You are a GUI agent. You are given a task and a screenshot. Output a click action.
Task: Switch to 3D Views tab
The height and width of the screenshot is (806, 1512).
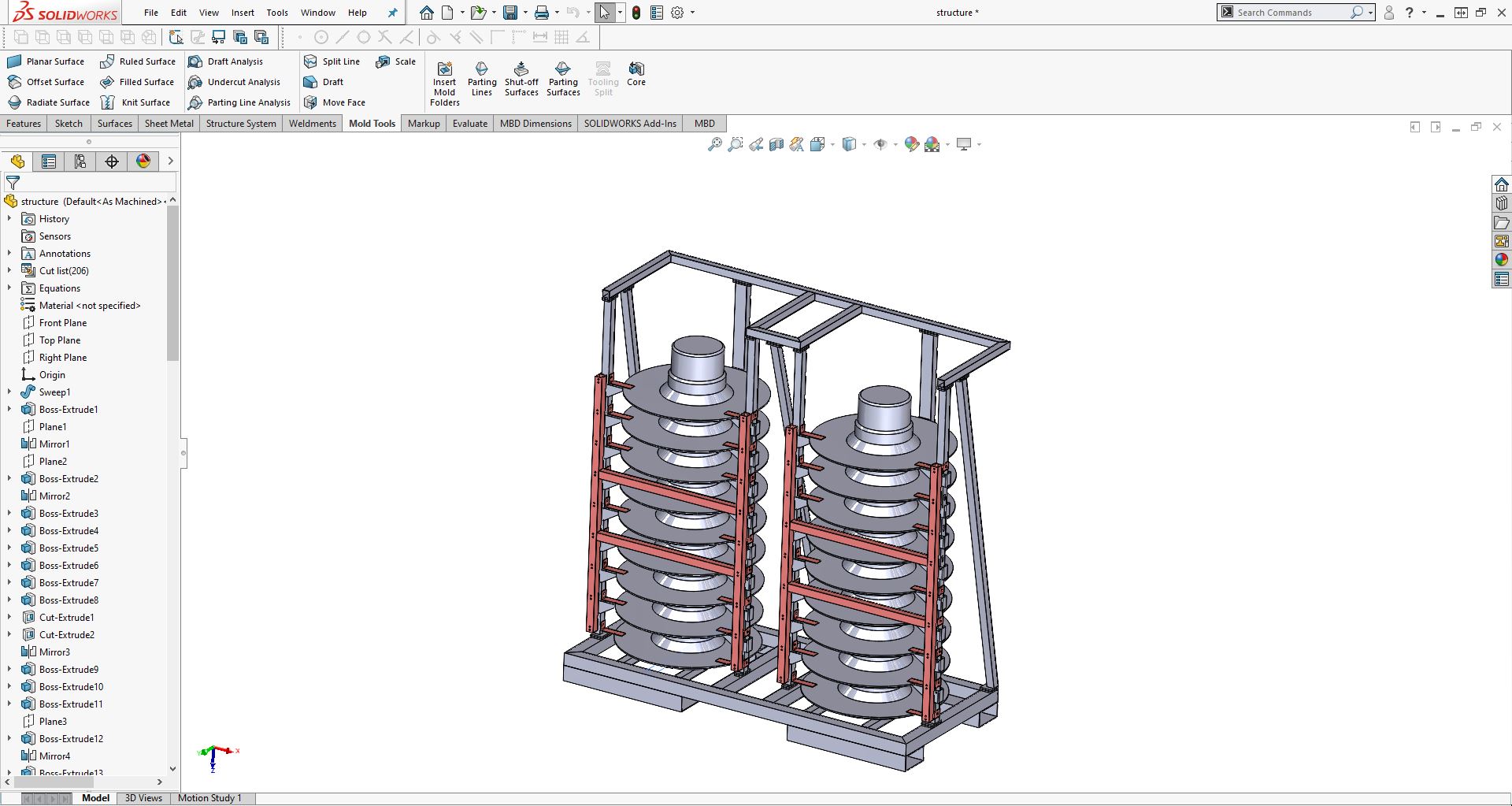pyautogui.click(x=143, y=798)
